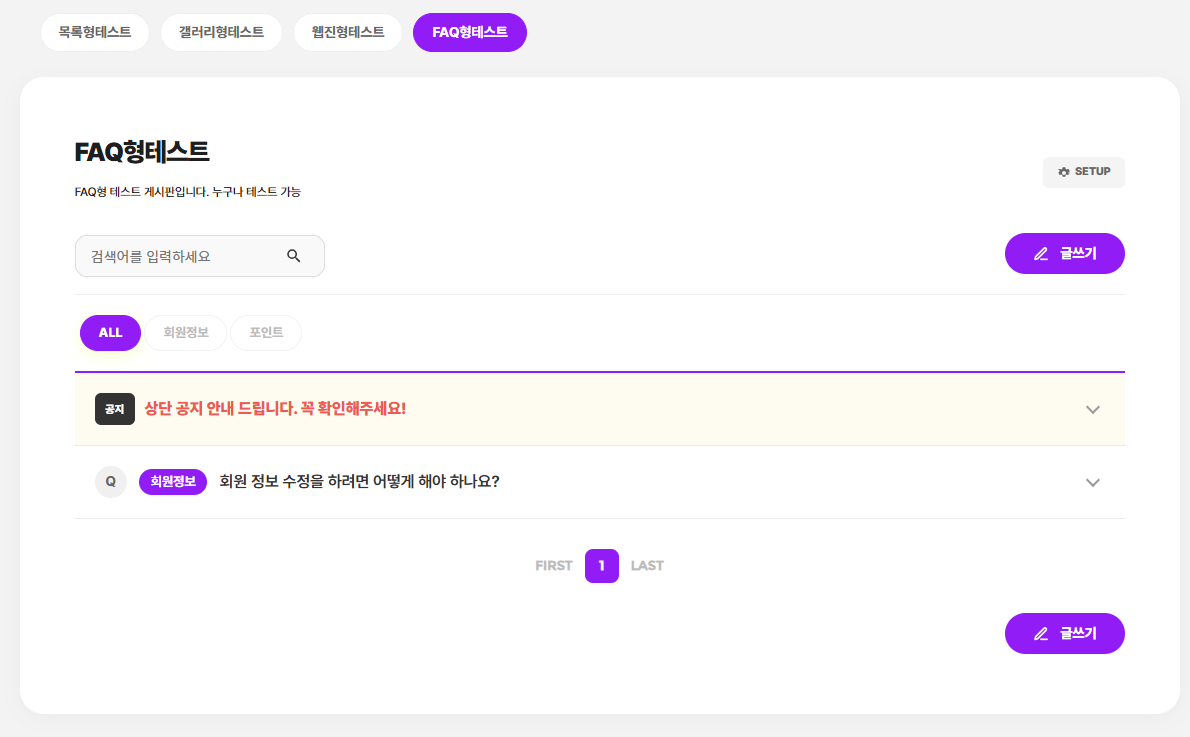Open the 목록형테스트 board tab
Viewport: 1190px width, 737px height.
95,32
